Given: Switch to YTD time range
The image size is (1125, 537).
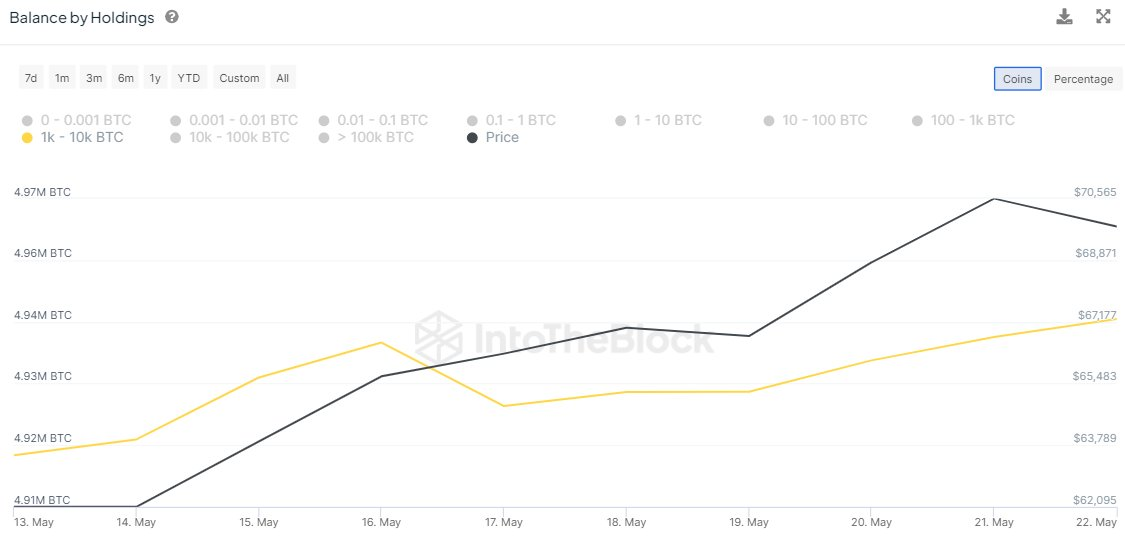Looking at the screenshot, I should point(189,78).
